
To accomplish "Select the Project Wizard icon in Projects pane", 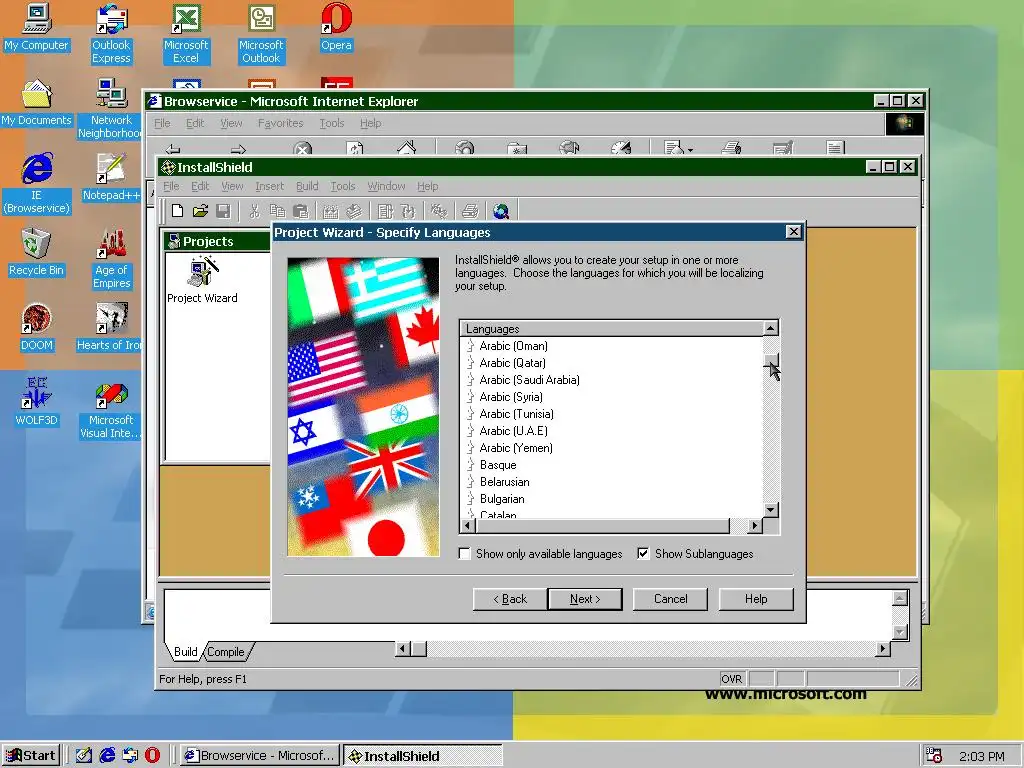I will pyautogui.click(x=202, y=280).
